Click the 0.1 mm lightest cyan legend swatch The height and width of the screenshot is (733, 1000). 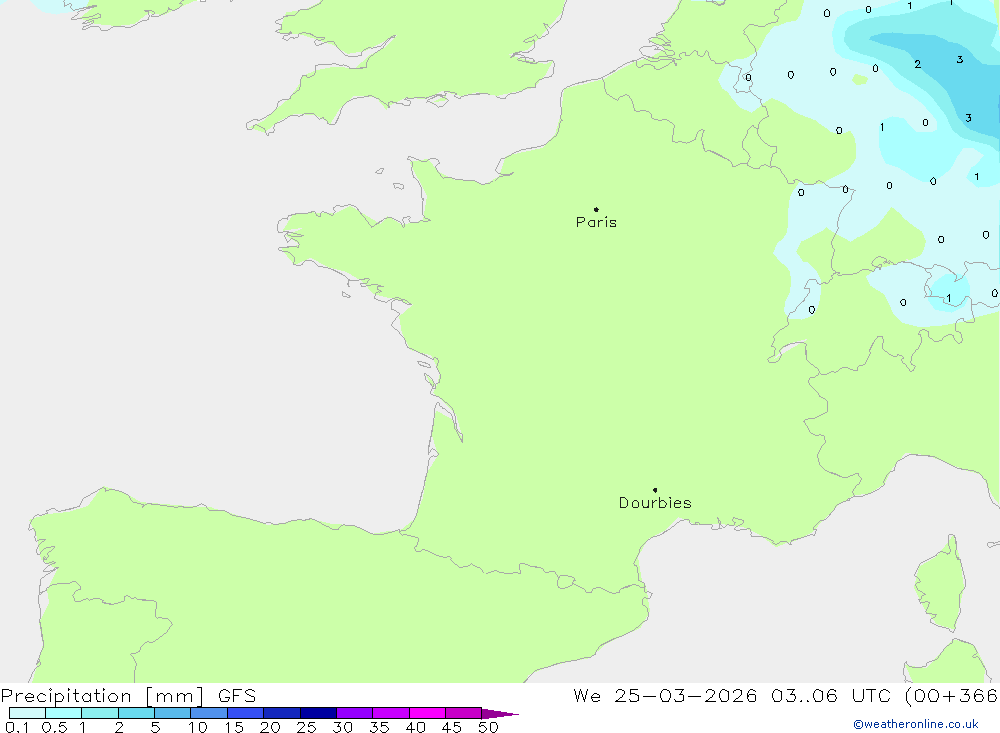(x=27, y=713)
